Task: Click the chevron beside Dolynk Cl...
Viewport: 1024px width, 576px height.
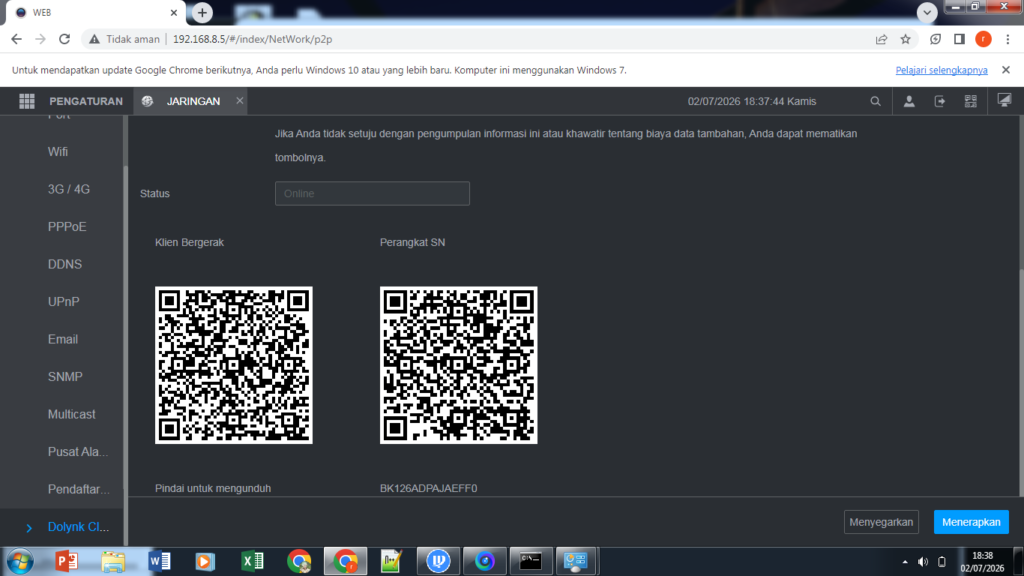Action: point(29,528)
